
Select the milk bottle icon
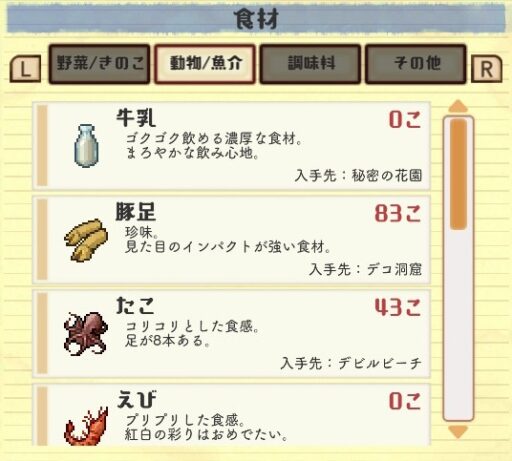coord(86,146)
